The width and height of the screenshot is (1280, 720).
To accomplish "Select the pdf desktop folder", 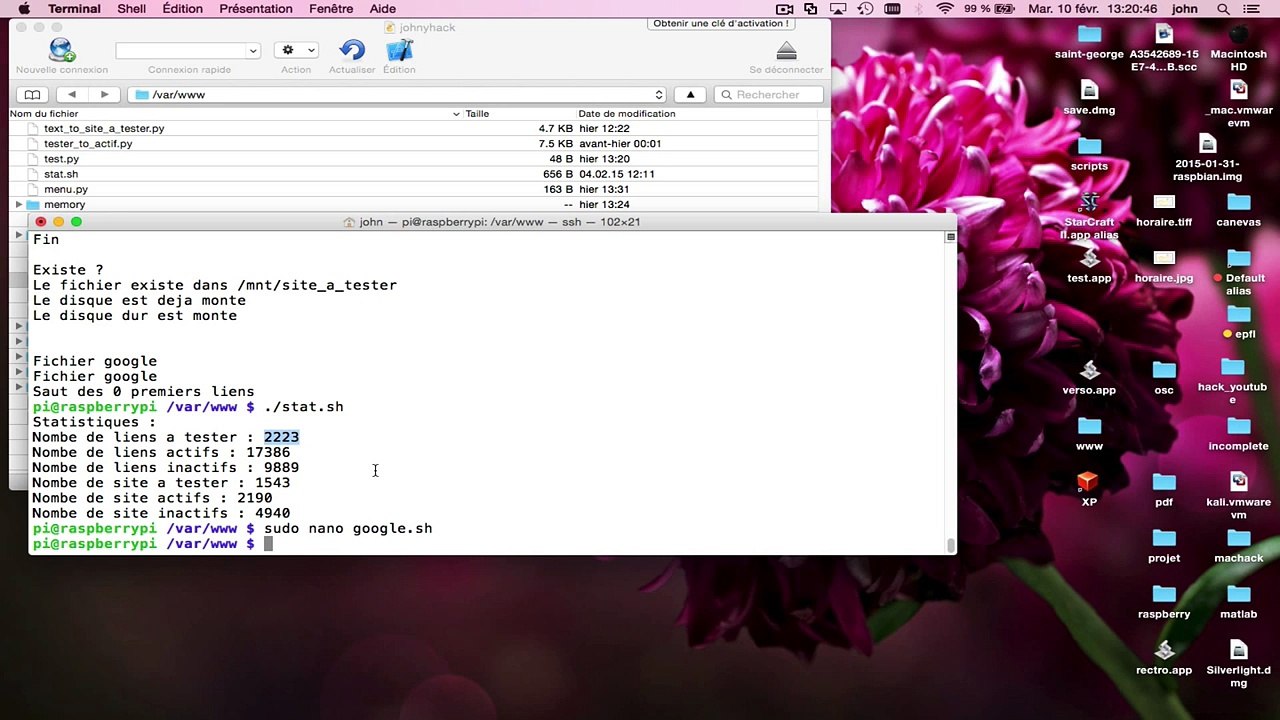I will (x=1164, y=489).
